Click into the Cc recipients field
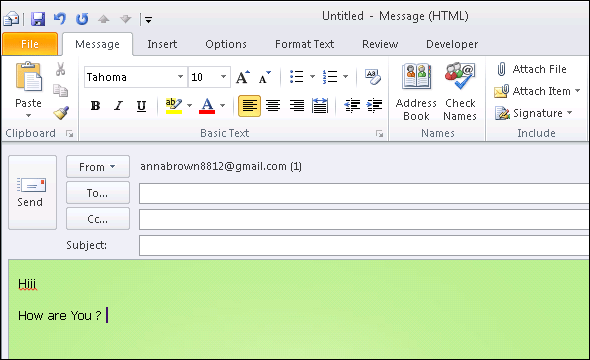The width and height of the screenshot is (590, 360). tap(364, 219)
